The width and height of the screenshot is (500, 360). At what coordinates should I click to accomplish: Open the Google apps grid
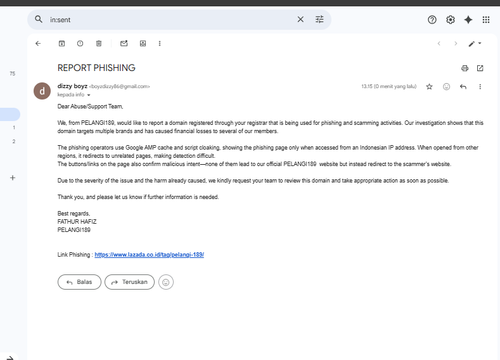486,20
